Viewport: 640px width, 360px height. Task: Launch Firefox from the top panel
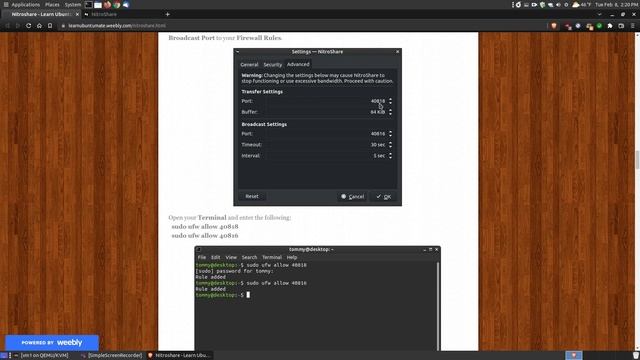tap(107, 4)
